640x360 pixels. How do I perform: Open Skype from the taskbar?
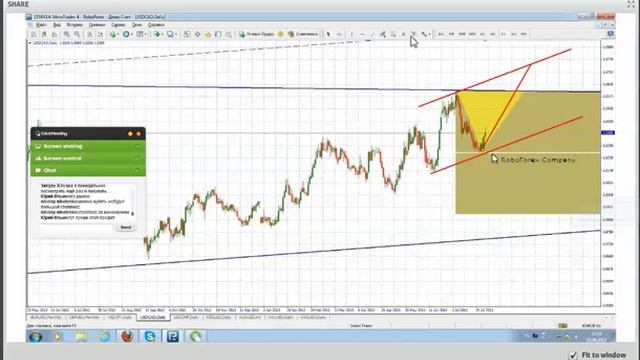tap(150, 337)
